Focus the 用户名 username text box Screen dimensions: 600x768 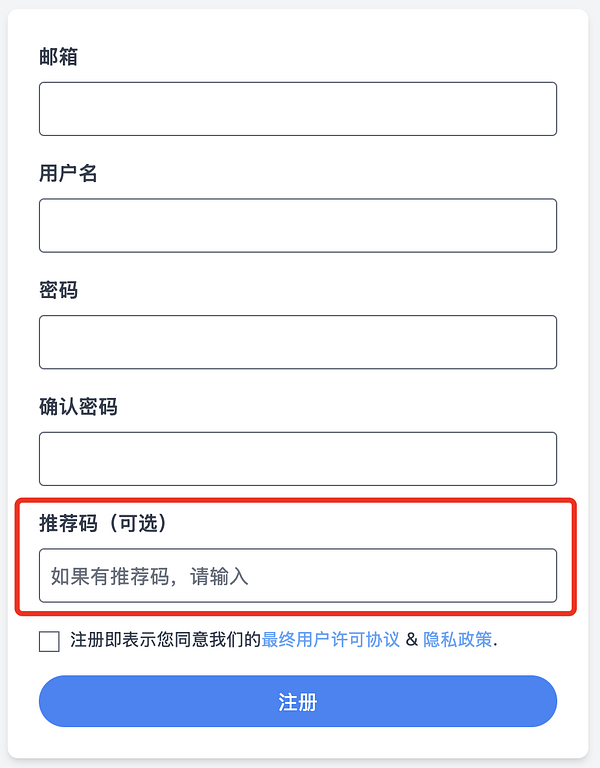pos(297,226)
